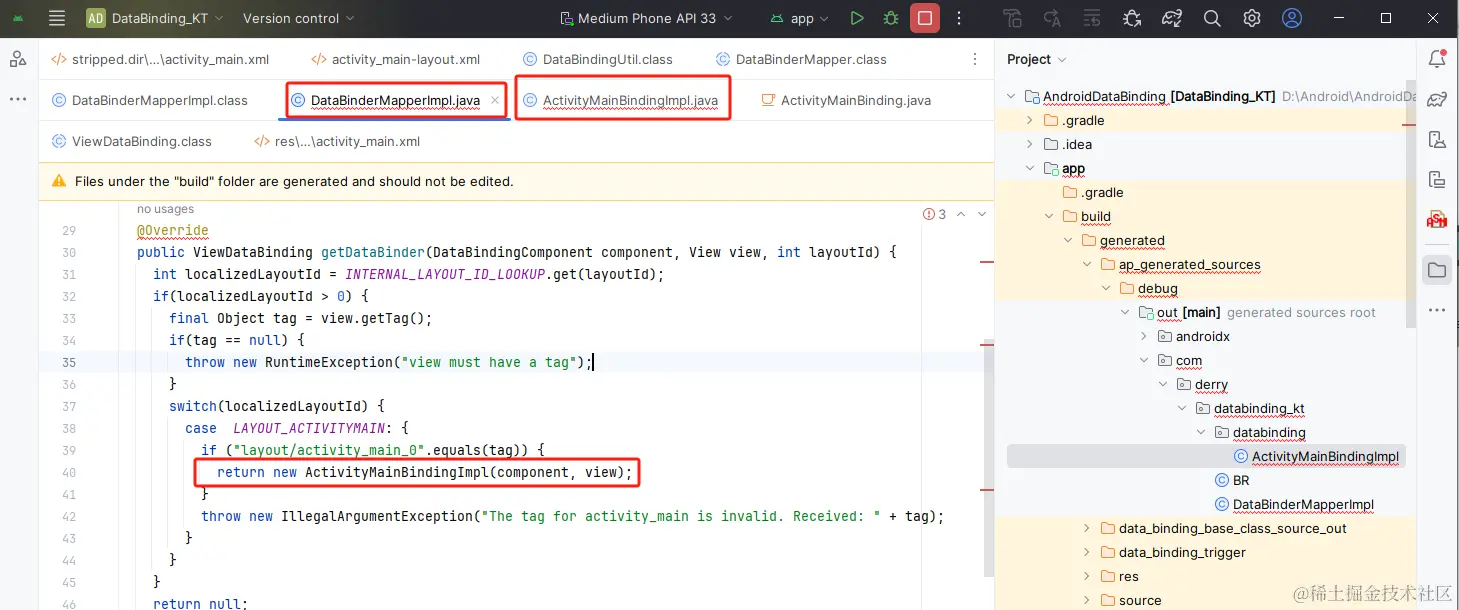
Task: Open the Version control dropdown
Action: click(x=298, y=18)
